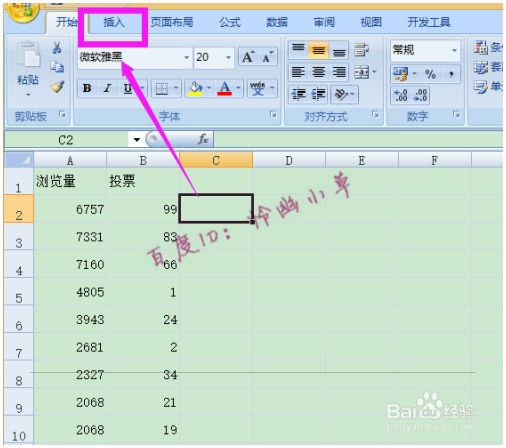Screen dimensions: 506x448
Task: Click the Copy icon in clipboard group
Action: pyautogui.click(x=57, y=67)
